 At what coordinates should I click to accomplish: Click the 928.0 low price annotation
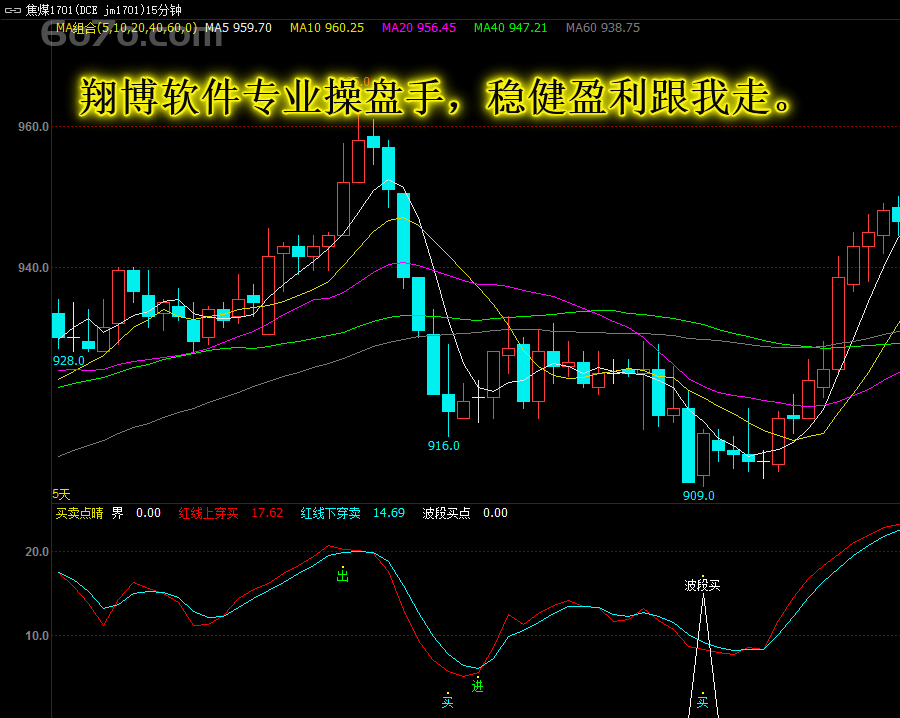[68, 360]
